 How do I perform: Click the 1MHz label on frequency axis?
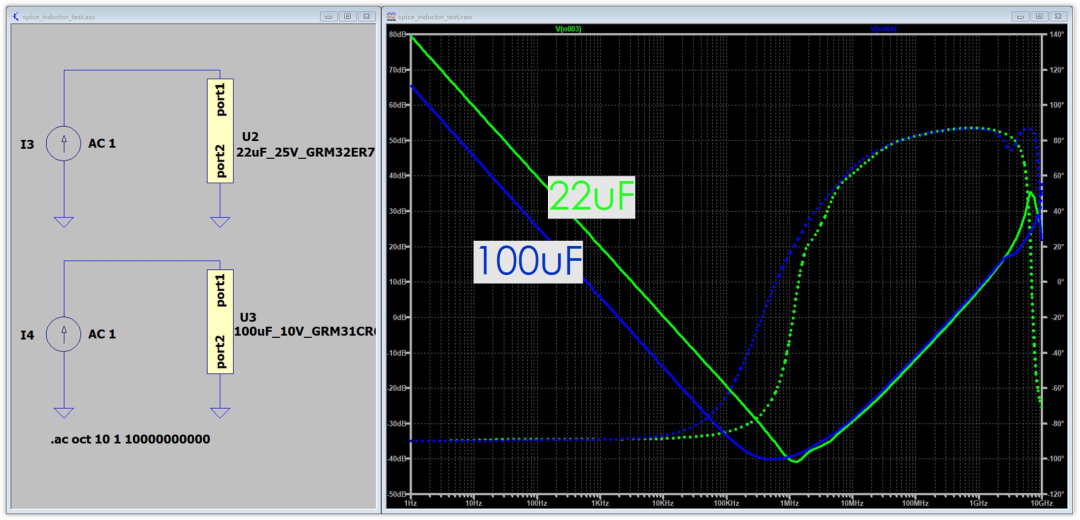tap(789, 503)
